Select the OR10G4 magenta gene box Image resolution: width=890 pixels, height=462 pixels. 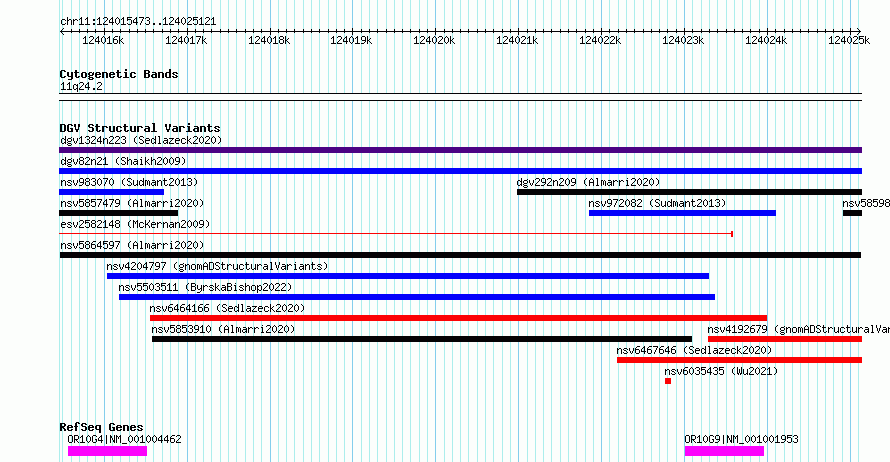107,451
